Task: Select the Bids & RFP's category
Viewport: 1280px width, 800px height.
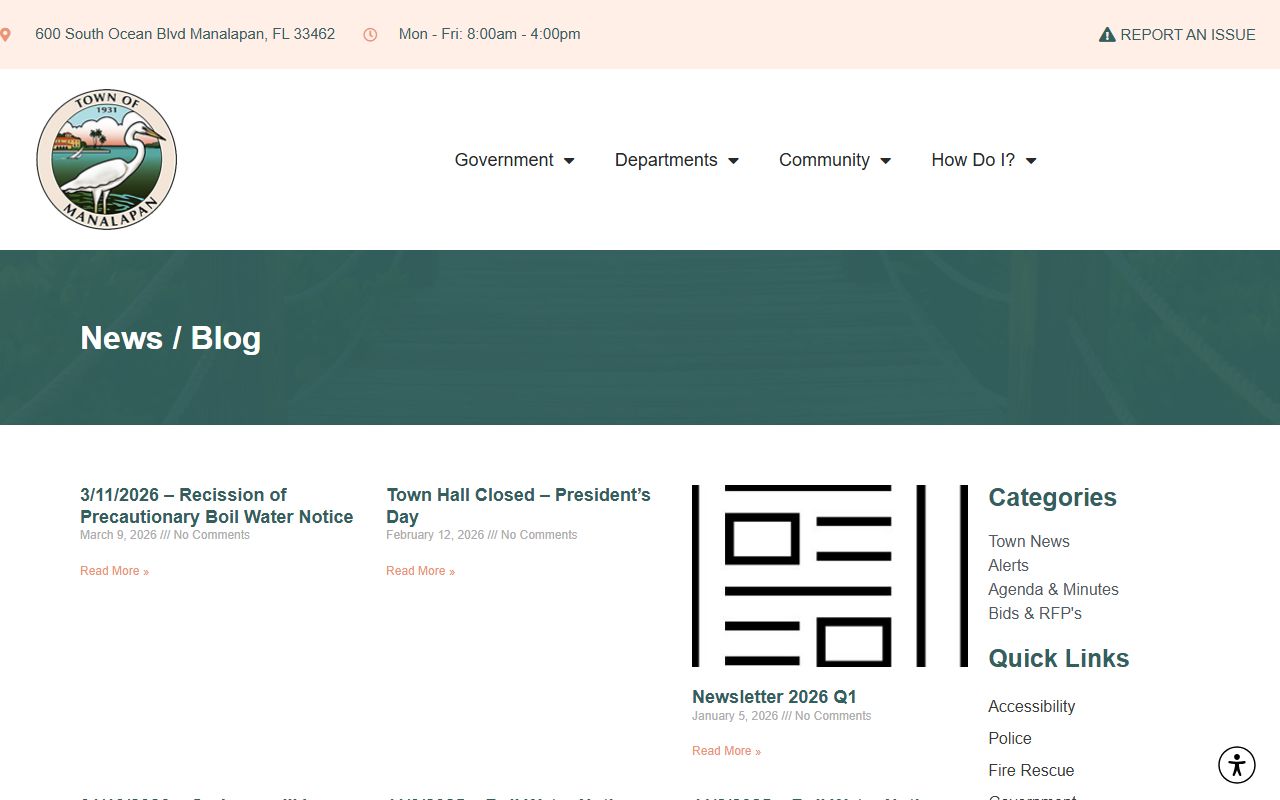Action: click(1035, 613)
